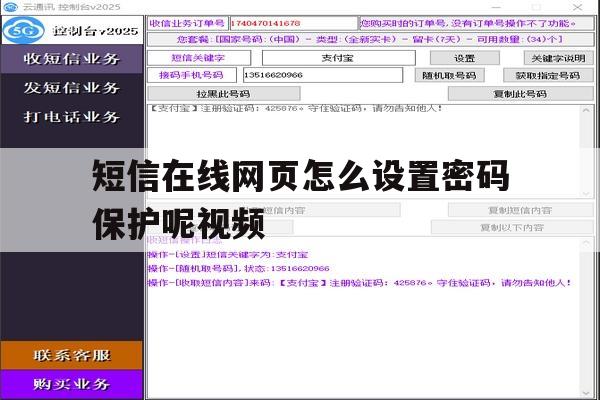Click log line 操作-[随机取号码] 状态

point(238,268)
